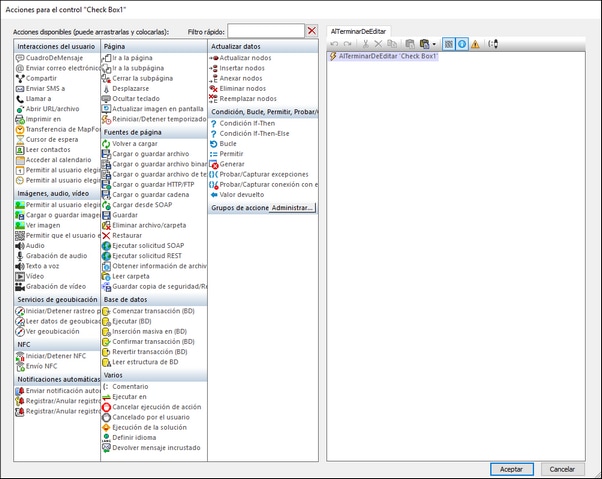Select the Compartir share action

[x=41, y=78]
